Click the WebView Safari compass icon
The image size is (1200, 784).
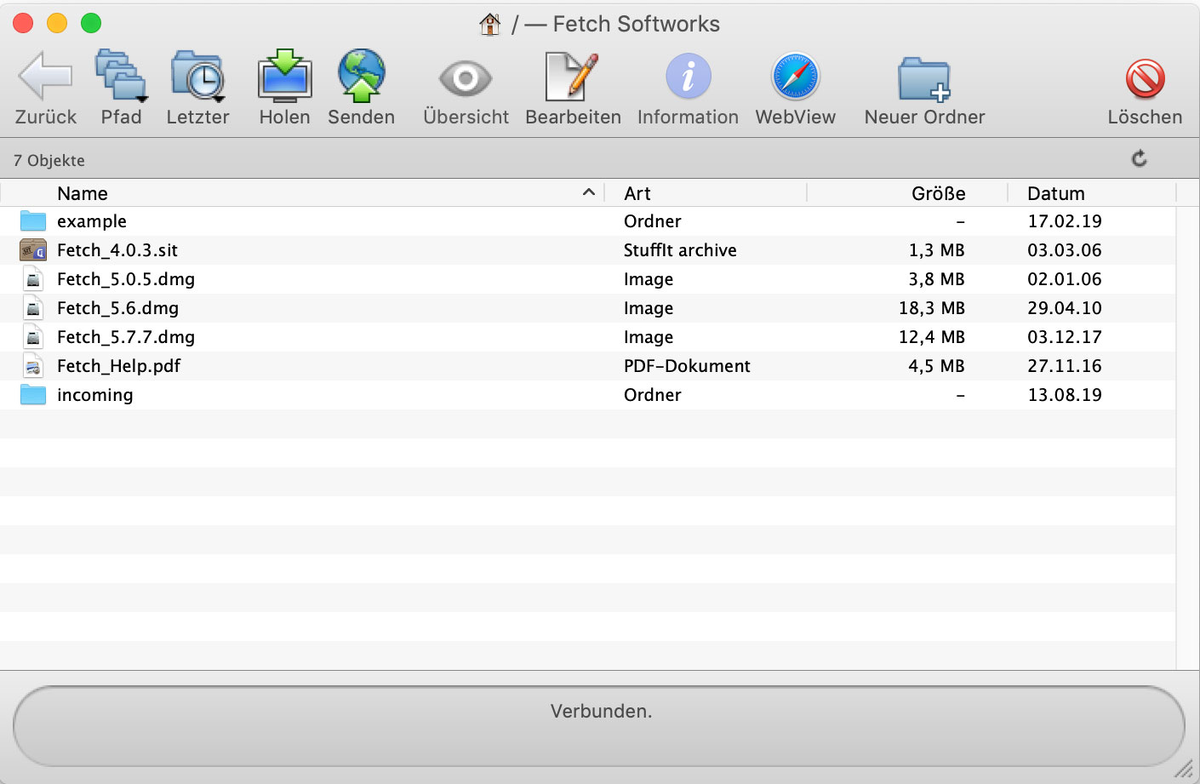pyautogui.click(x=795, y=76)
